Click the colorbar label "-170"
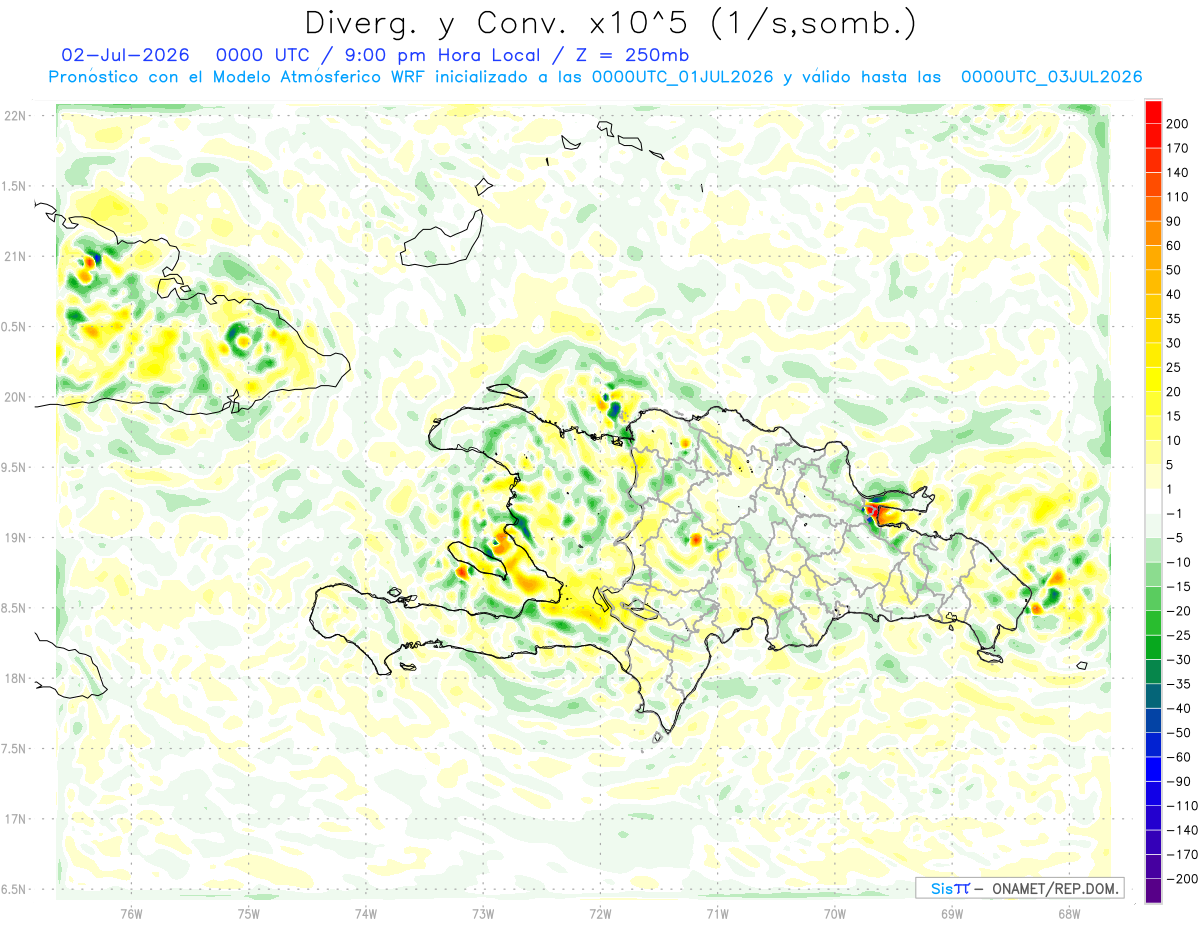Image resolution: width=1200 pixels, height=927 pixels. (x=1182, y=854)
